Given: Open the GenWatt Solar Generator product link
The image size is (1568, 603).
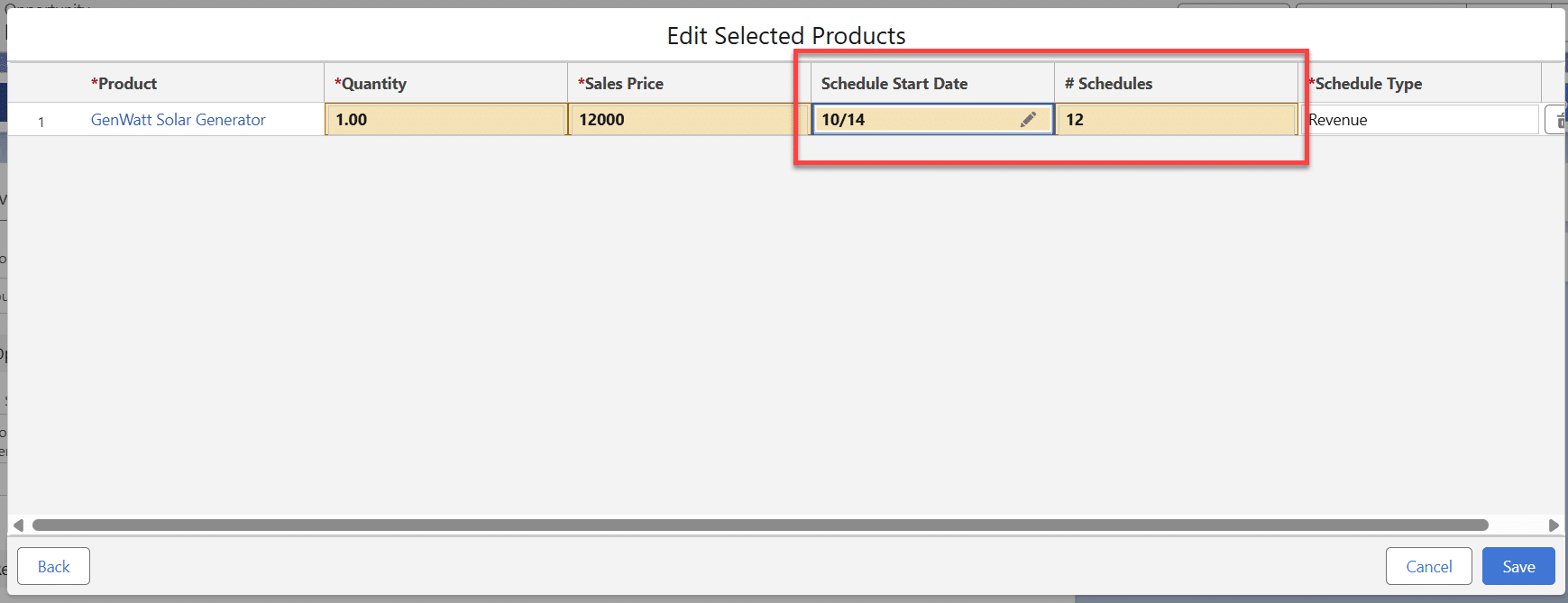Looking at the screenshot, I should pyautogui.click(x=178, y=120).
